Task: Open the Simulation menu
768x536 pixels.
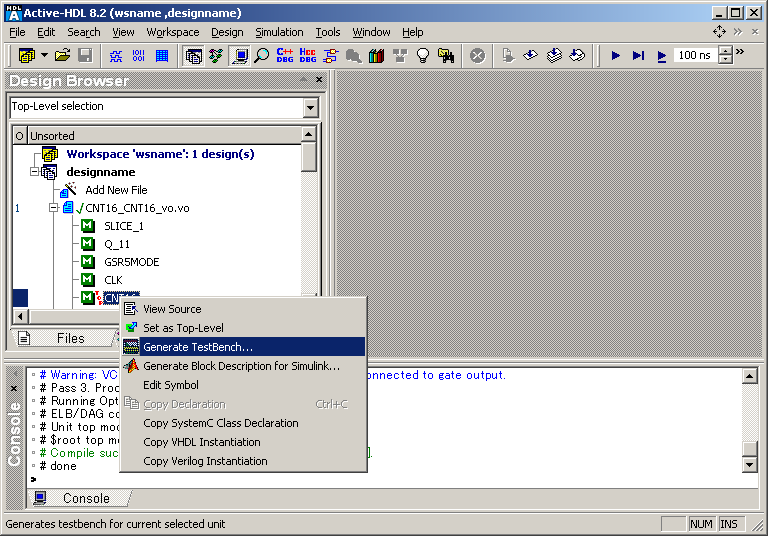Action: [279, 32]
